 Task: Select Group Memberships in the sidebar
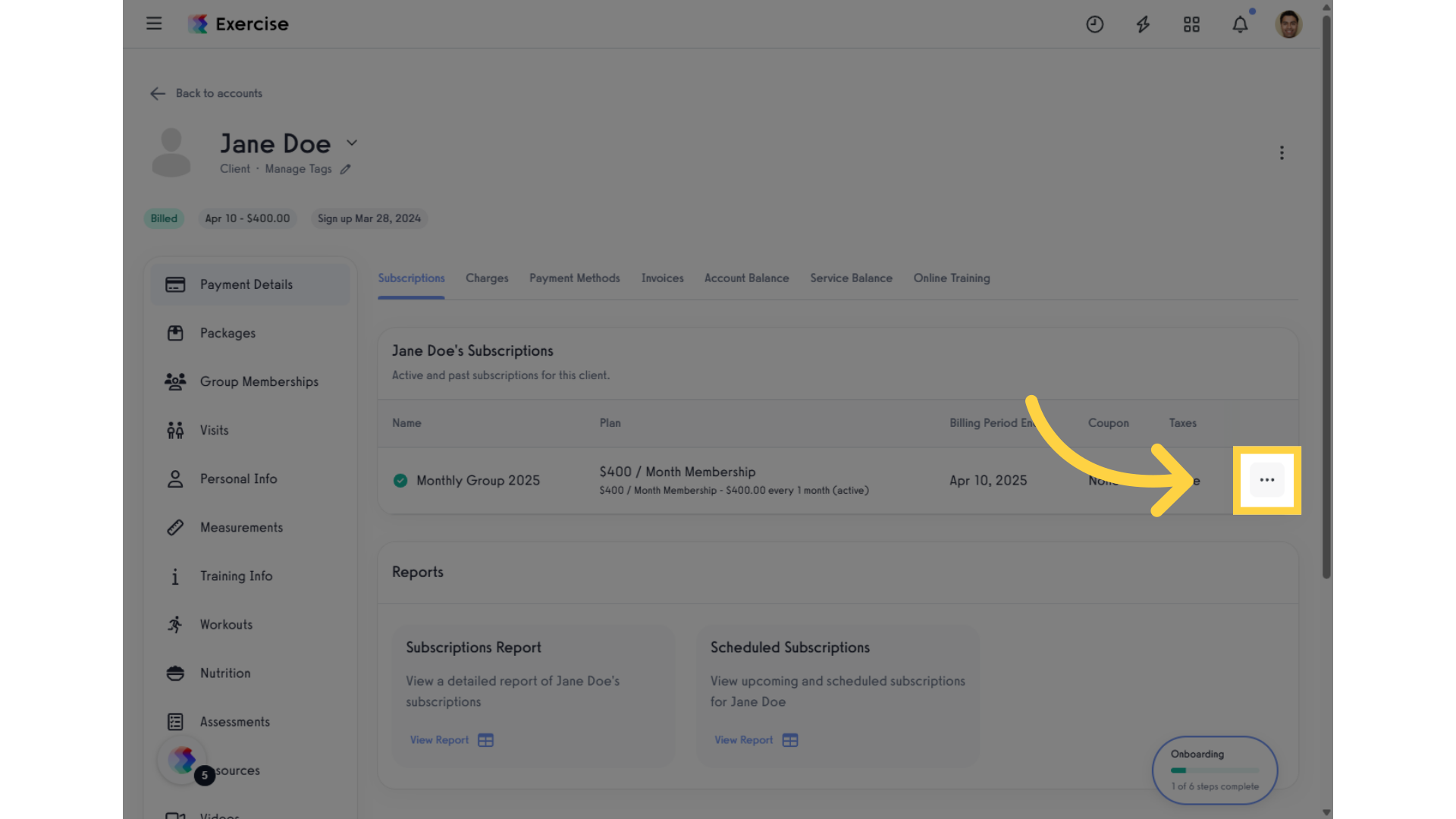click(250, 381)
